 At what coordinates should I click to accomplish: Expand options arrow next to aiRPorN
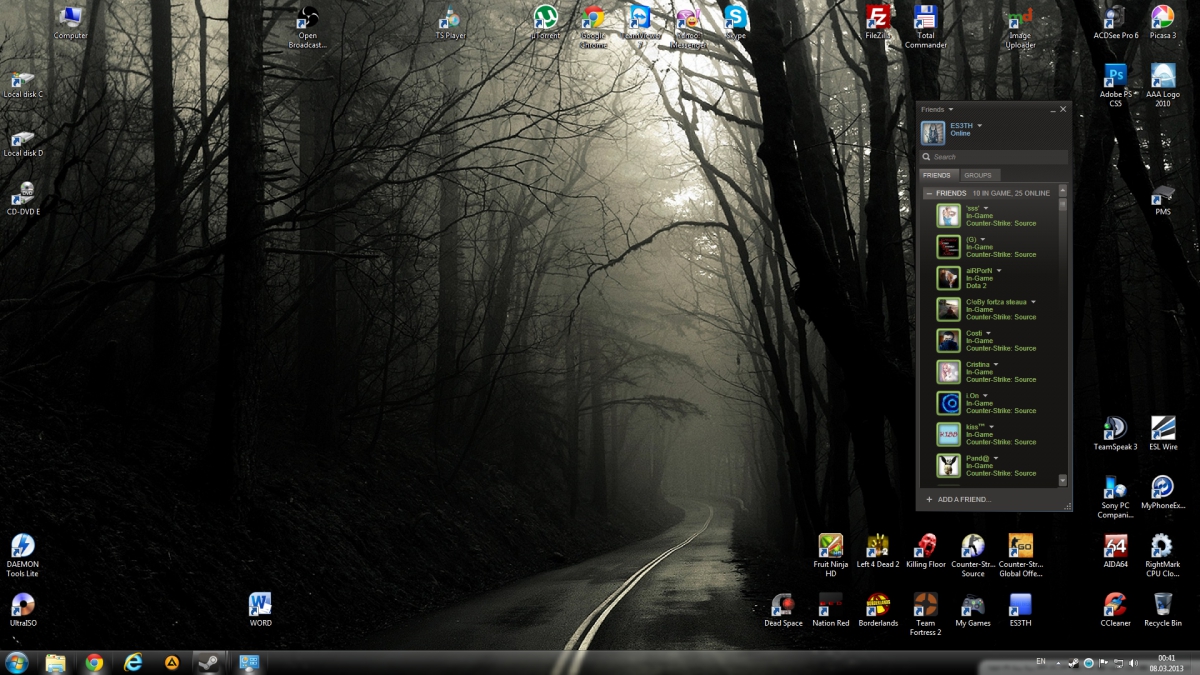click(x=998, y=271)
